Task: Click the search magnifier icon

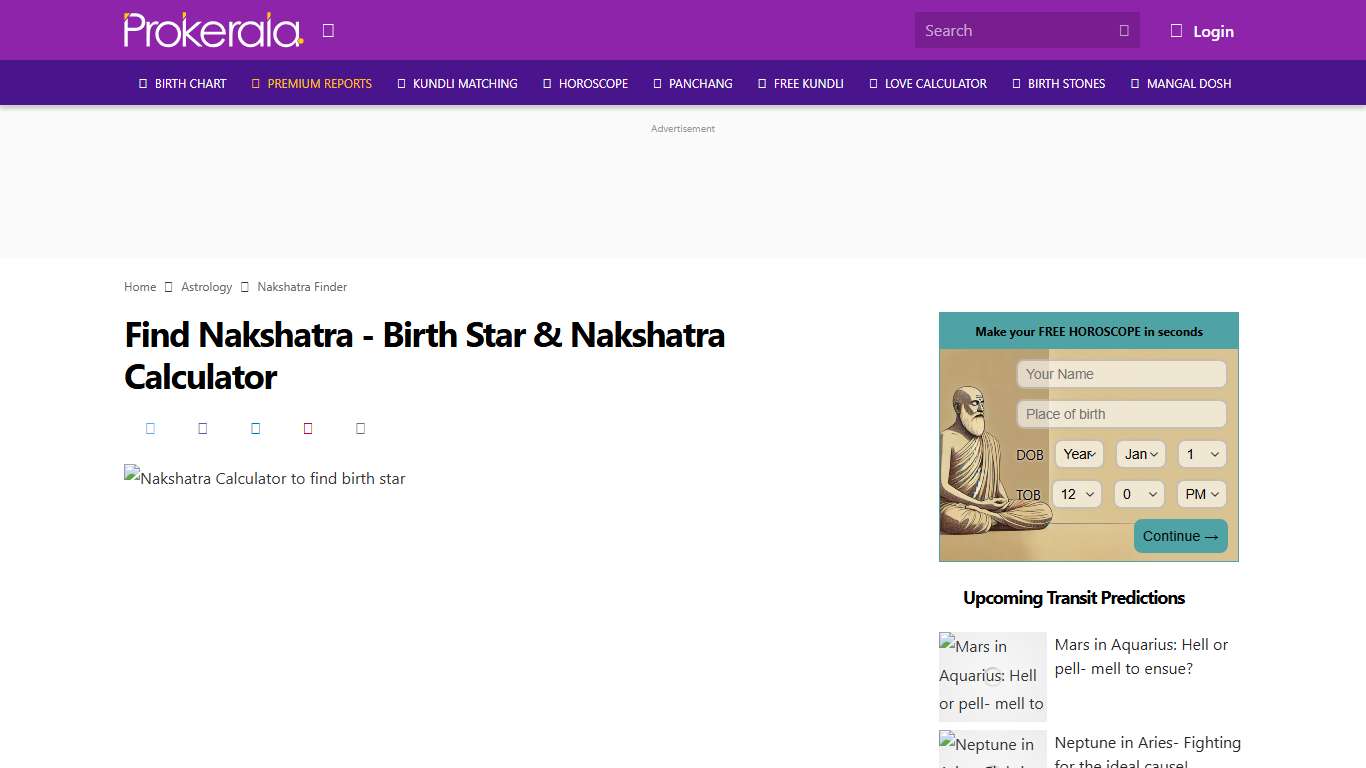Action: click(1124, 30)
